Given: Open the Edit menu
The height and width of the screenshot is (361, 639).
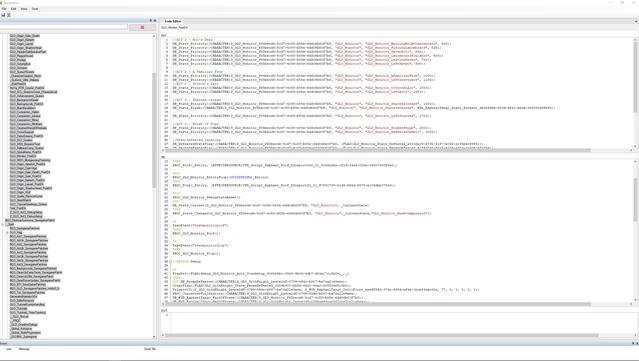Looking at the screenshot, I should pos(13,9).
